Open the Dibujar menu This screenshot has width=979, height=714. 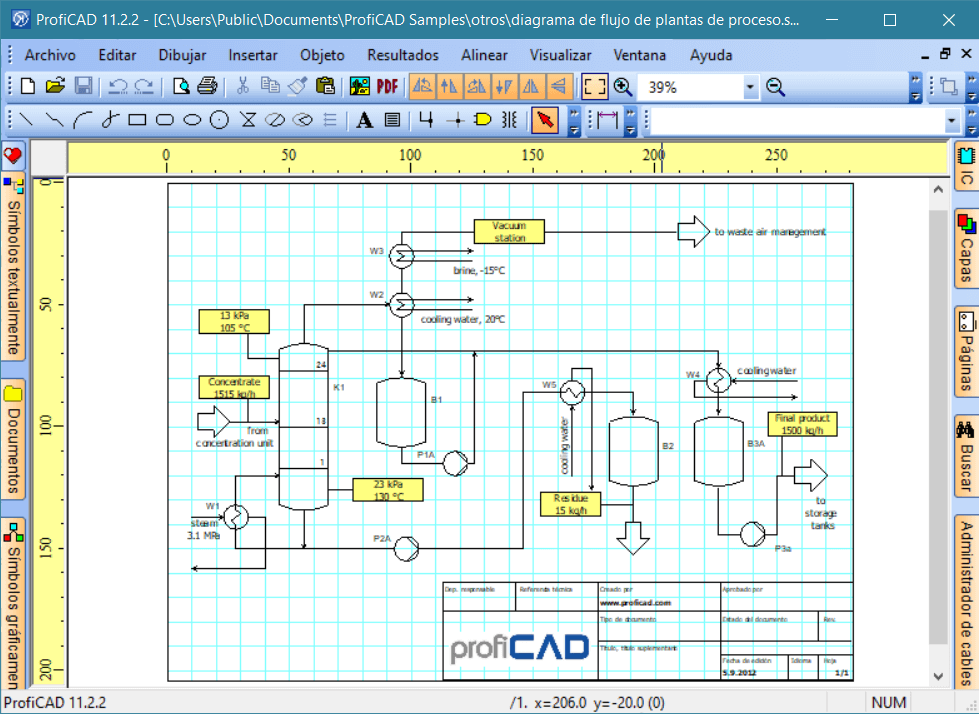[x=182, y=55]
